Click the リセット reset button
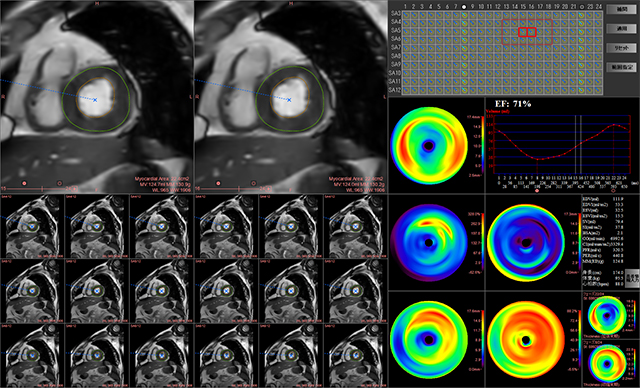Viewport: 640px width, 388px height. click(621, 48)
